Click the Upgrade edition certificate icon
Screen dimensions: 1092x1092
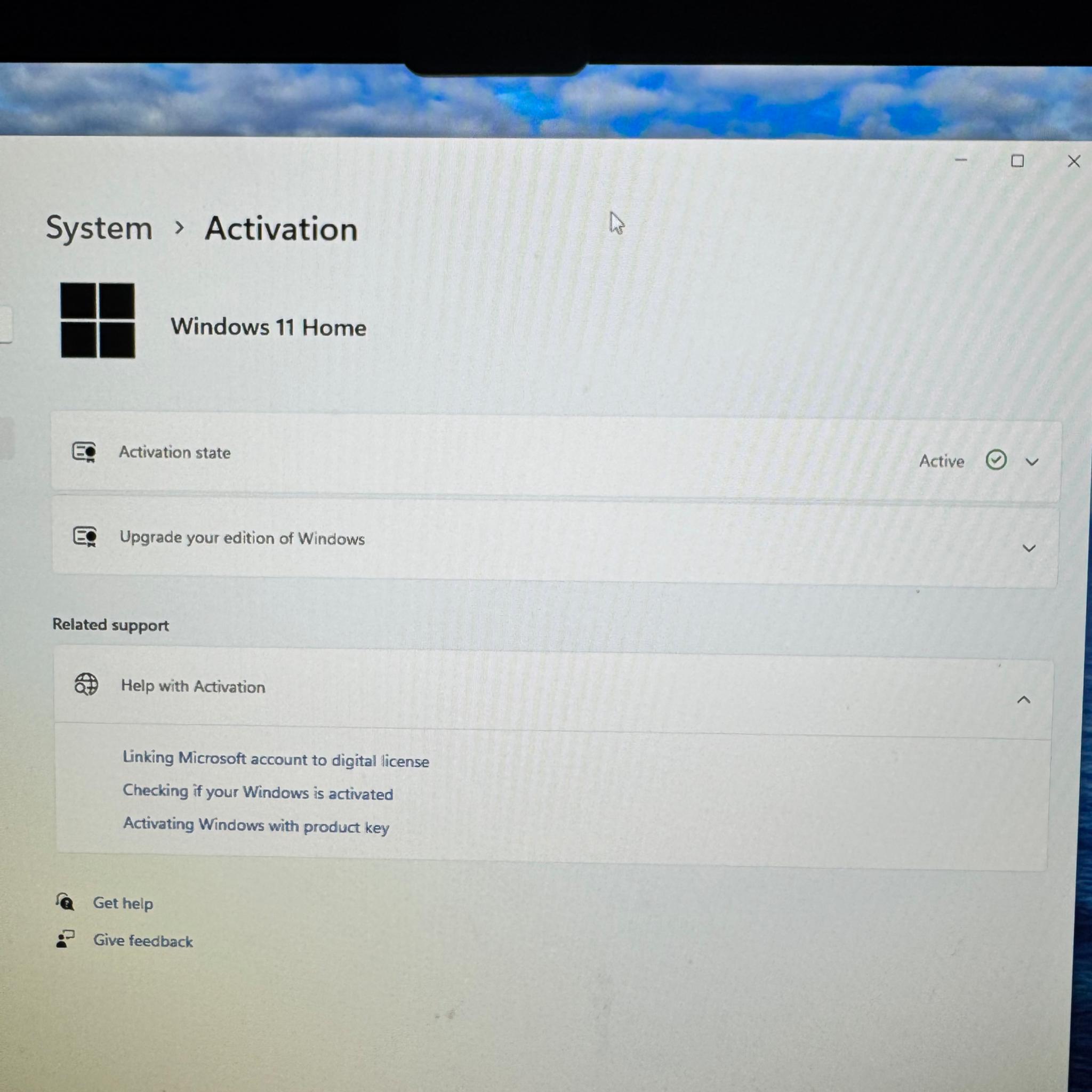(85, 536)
